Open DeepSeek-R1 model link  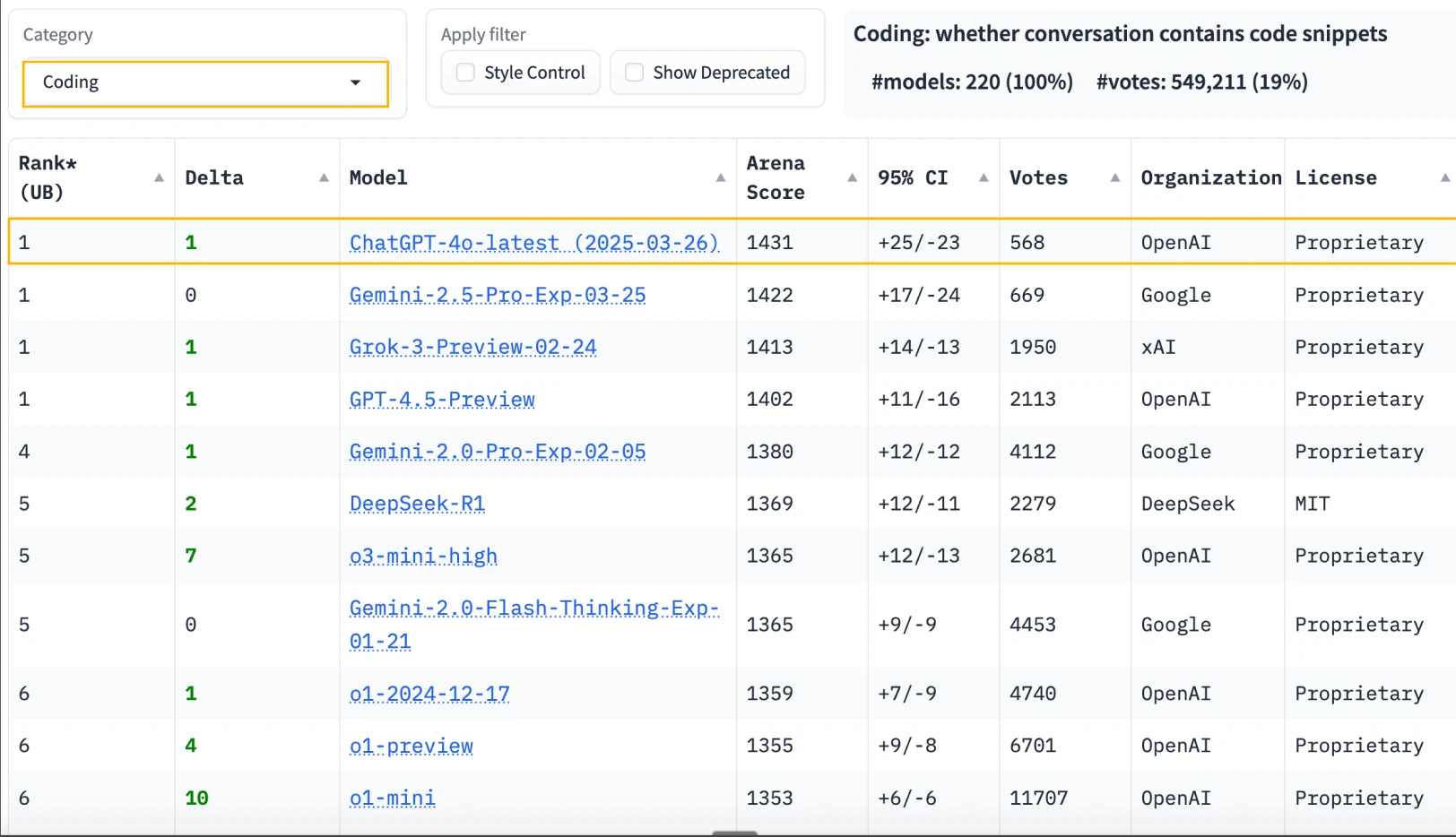417,504
